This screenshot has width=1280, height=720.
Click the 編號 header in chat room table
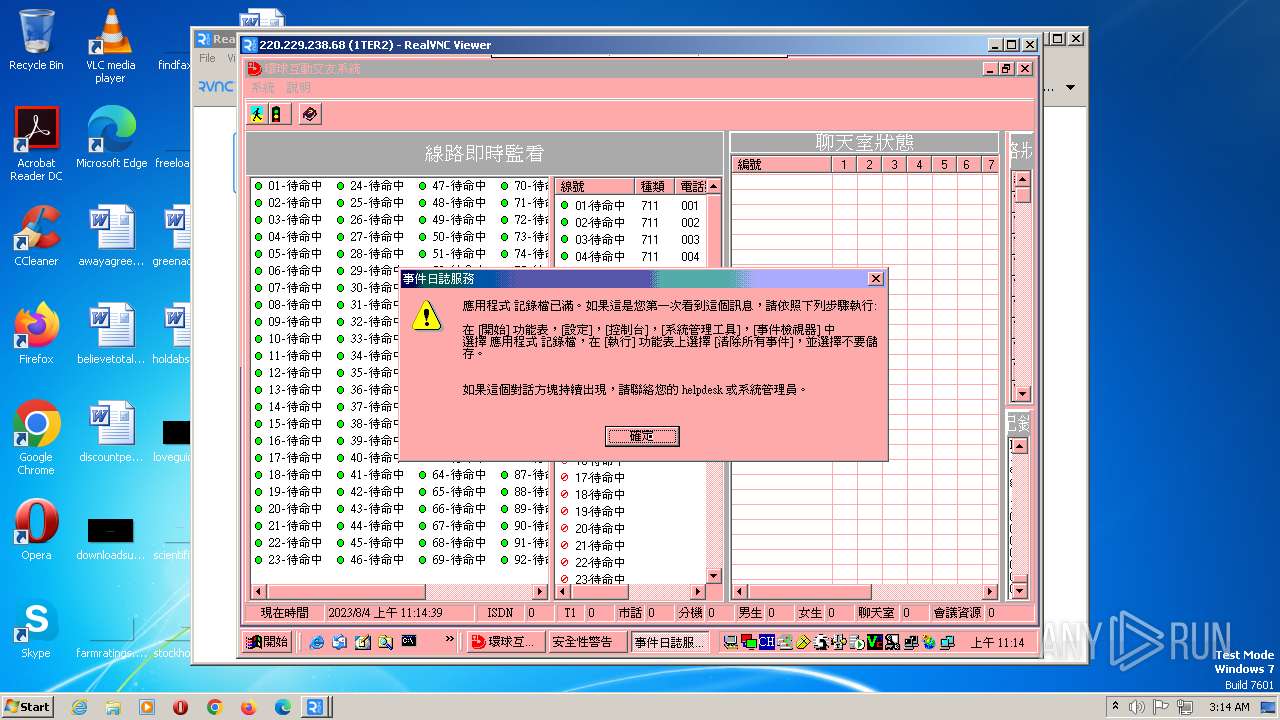pos(781,165)
